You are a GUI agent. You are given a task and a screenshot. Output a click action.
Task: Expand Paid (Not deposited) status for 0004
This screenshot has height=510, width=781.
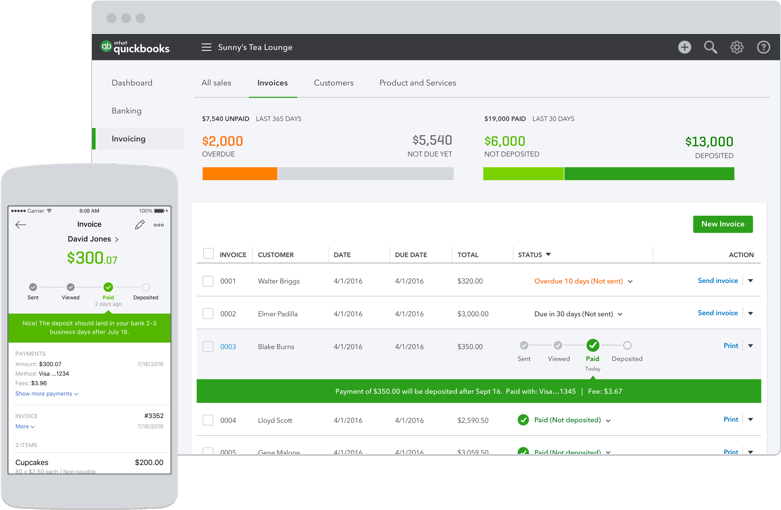tap(608, 420)
